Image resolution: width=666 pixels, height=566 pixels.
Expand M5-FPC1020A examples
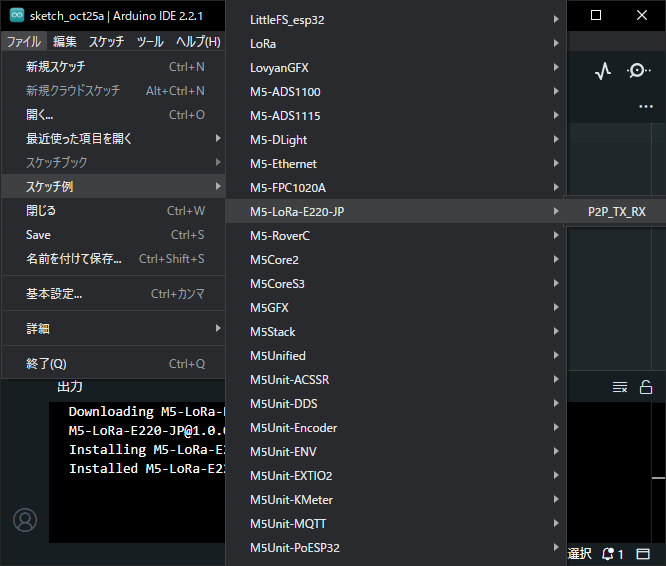(396, 188)
